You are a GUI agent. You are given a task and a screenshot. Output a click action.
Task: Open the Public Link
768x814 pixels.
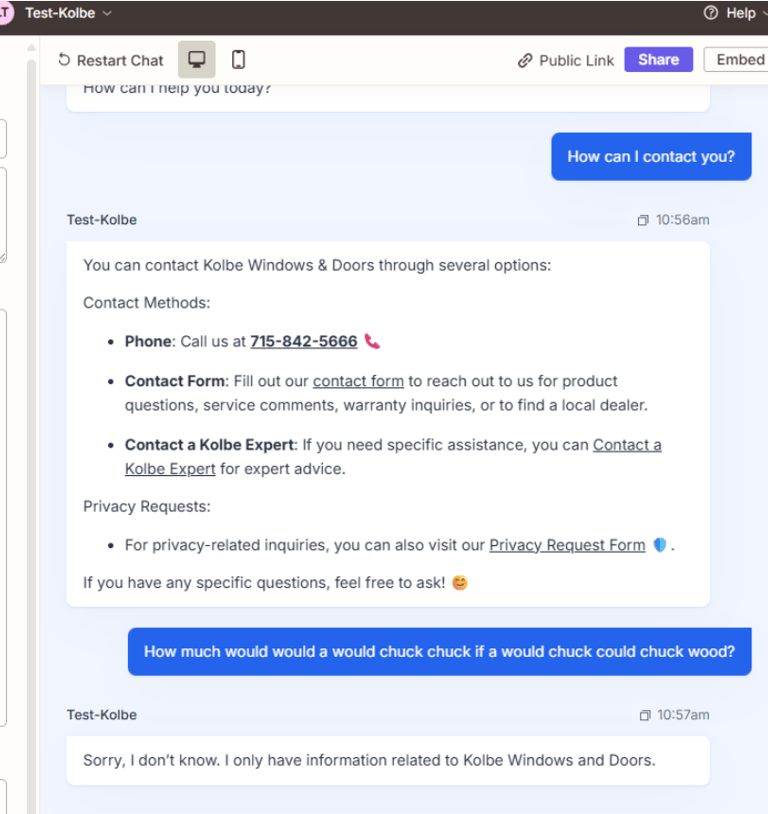click(x=576, y=61)
